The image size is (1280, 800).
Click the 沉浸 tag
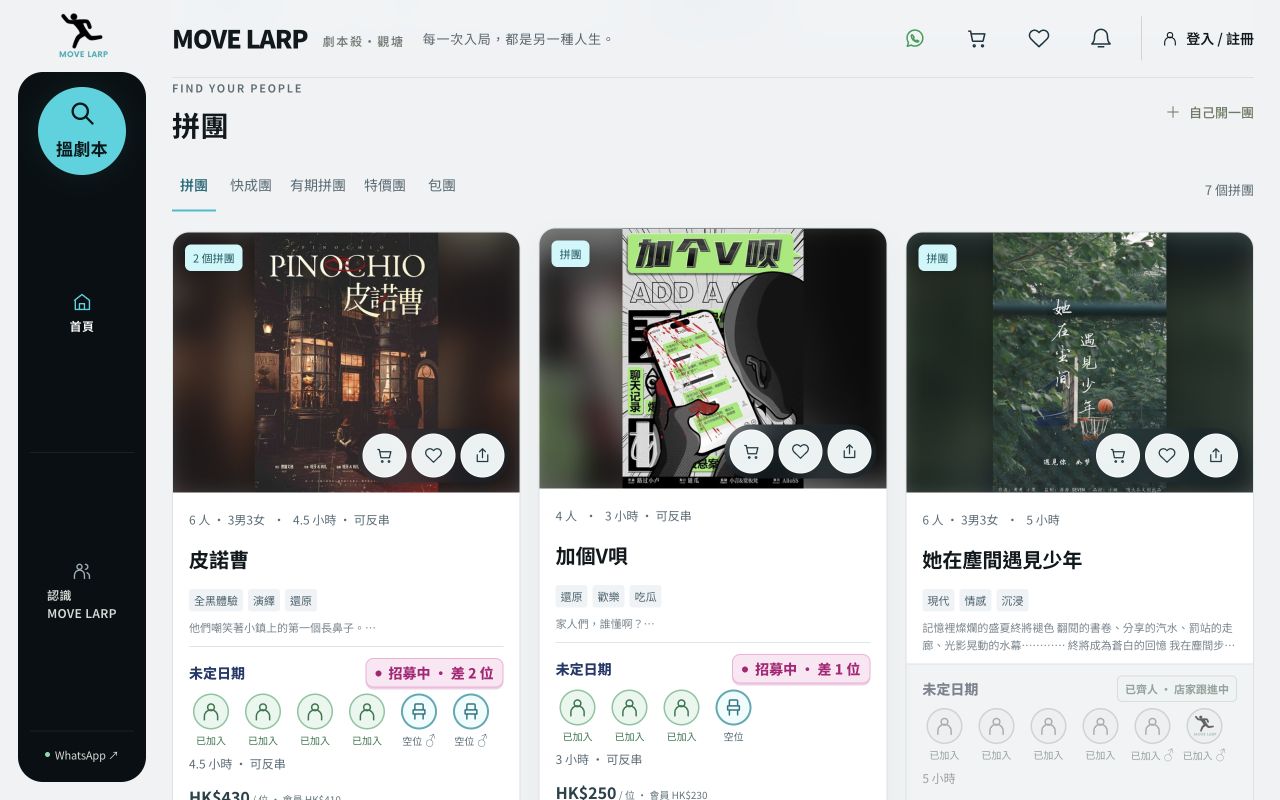[1012, 601]
